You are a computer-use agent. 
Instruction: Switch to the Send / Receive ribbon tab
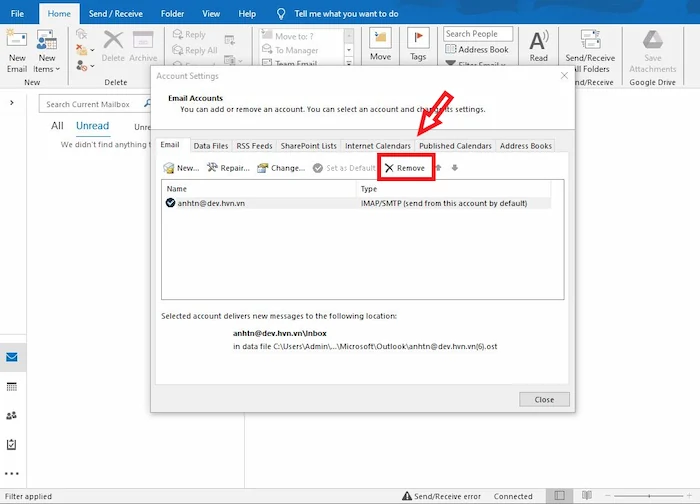point(116,14)
